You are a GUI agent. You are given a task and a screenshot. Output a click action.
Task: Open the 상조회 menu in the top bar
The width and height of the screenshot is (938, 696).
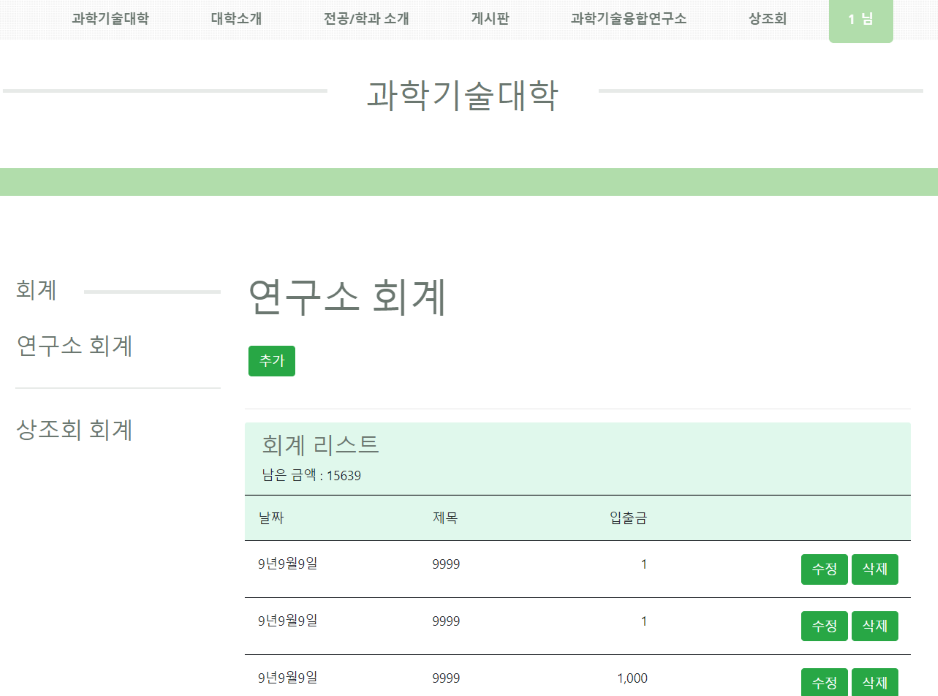click(x=766, y=17)
